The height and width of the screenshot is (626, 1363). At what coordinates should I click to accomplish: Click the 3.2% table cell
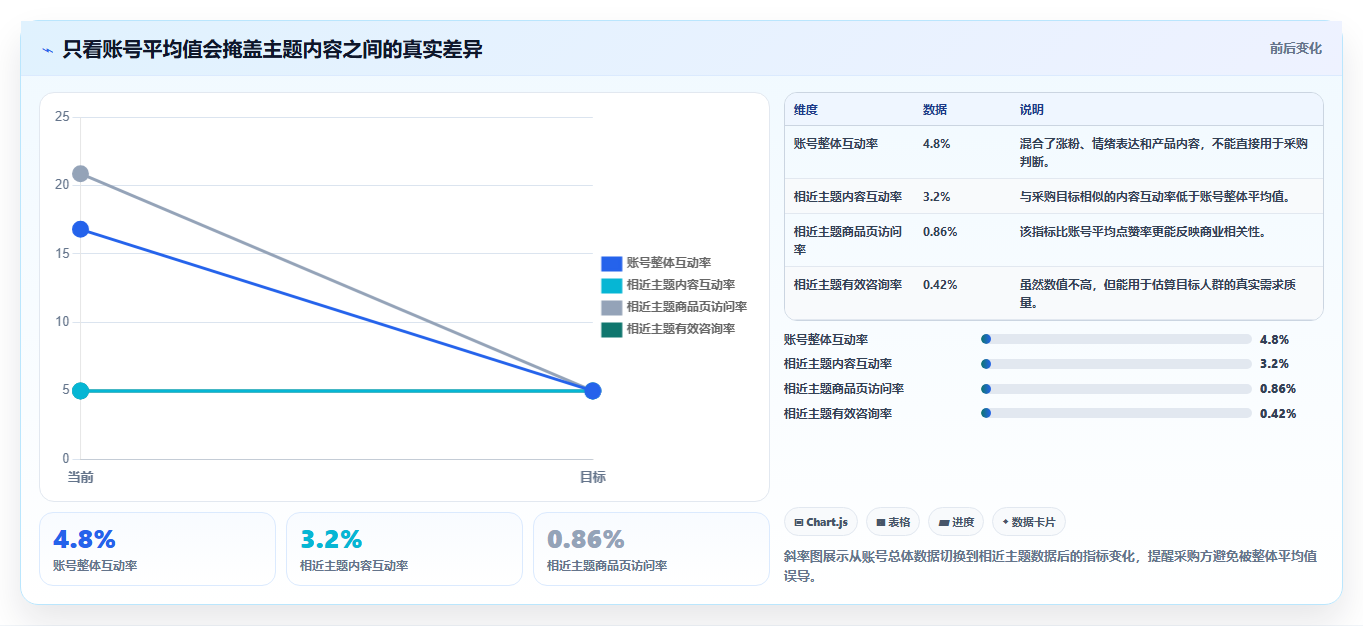tap(937, 197)
